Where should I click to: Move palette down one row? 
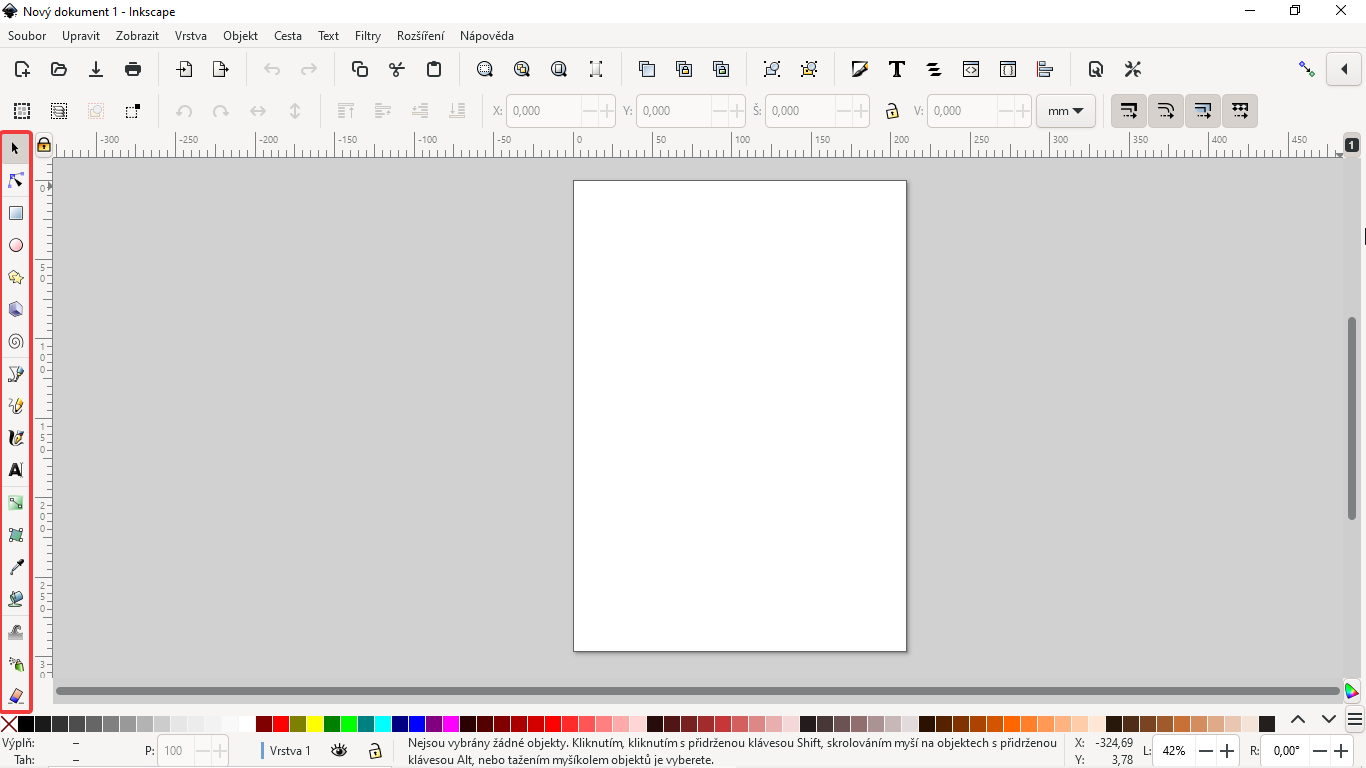point(1329,719)
